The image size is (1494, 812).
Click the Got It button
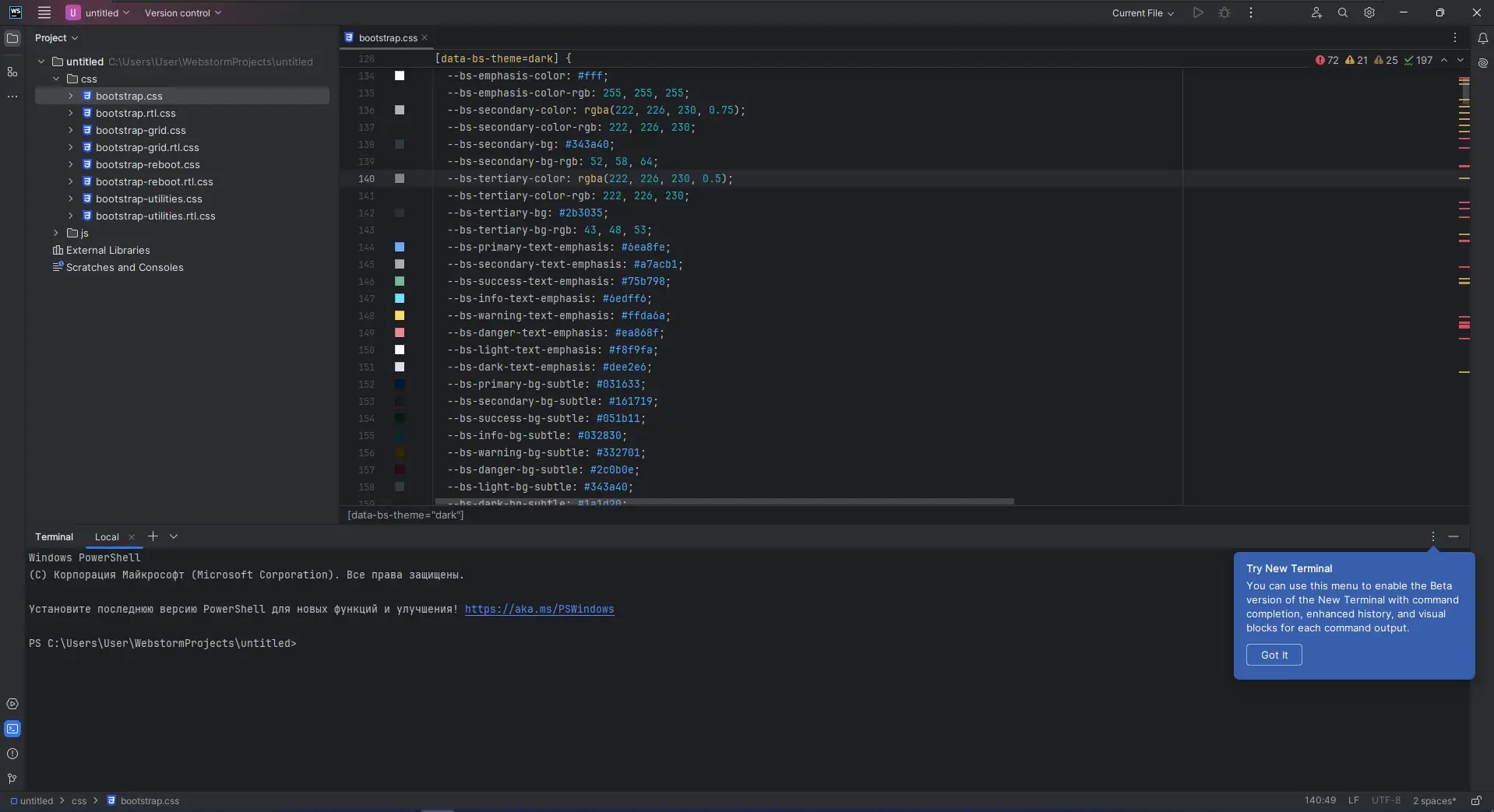click(1274, 655)
